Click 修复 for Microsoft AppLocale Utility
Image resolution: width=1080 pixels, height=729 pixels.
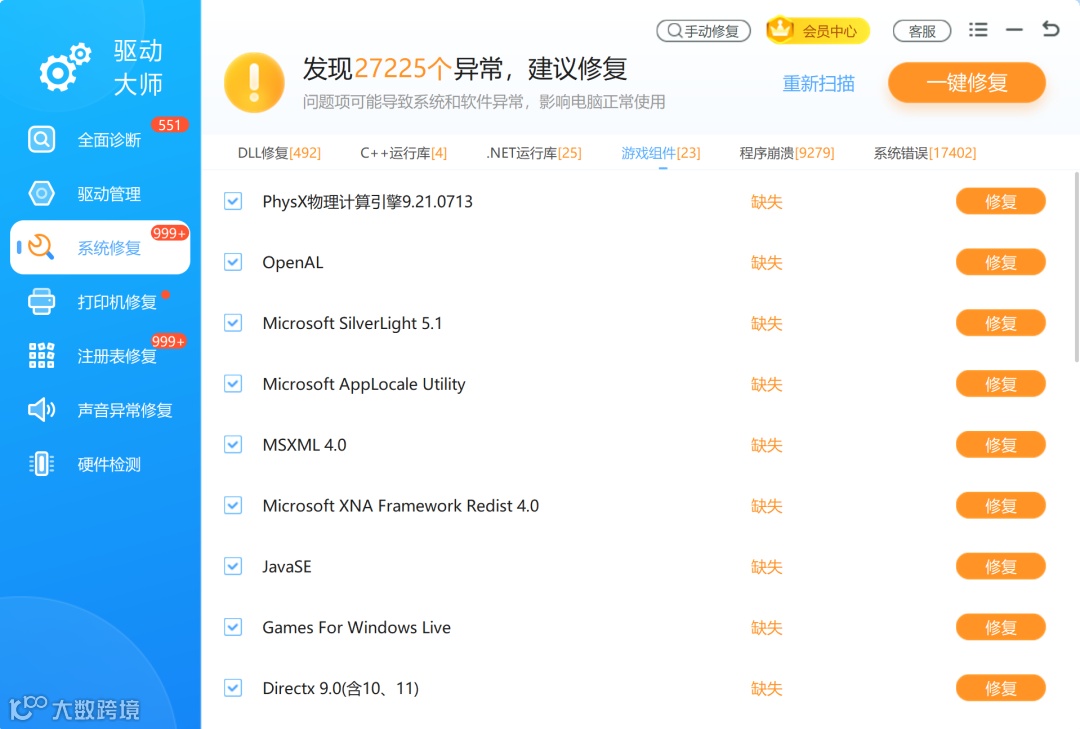point(1001,383)
